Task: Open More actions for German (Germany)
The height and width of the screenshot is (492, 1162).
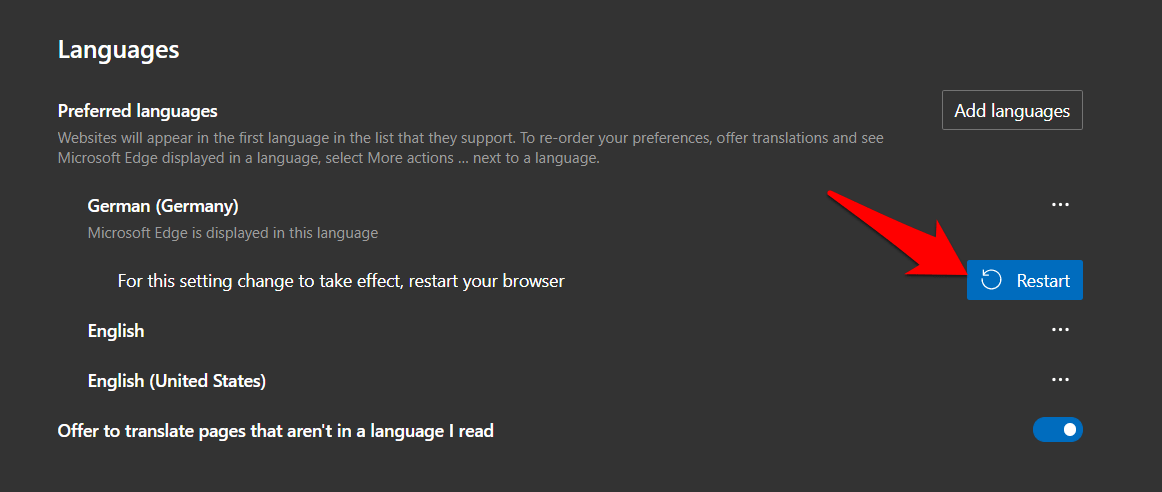Action: coord(1060,205)
